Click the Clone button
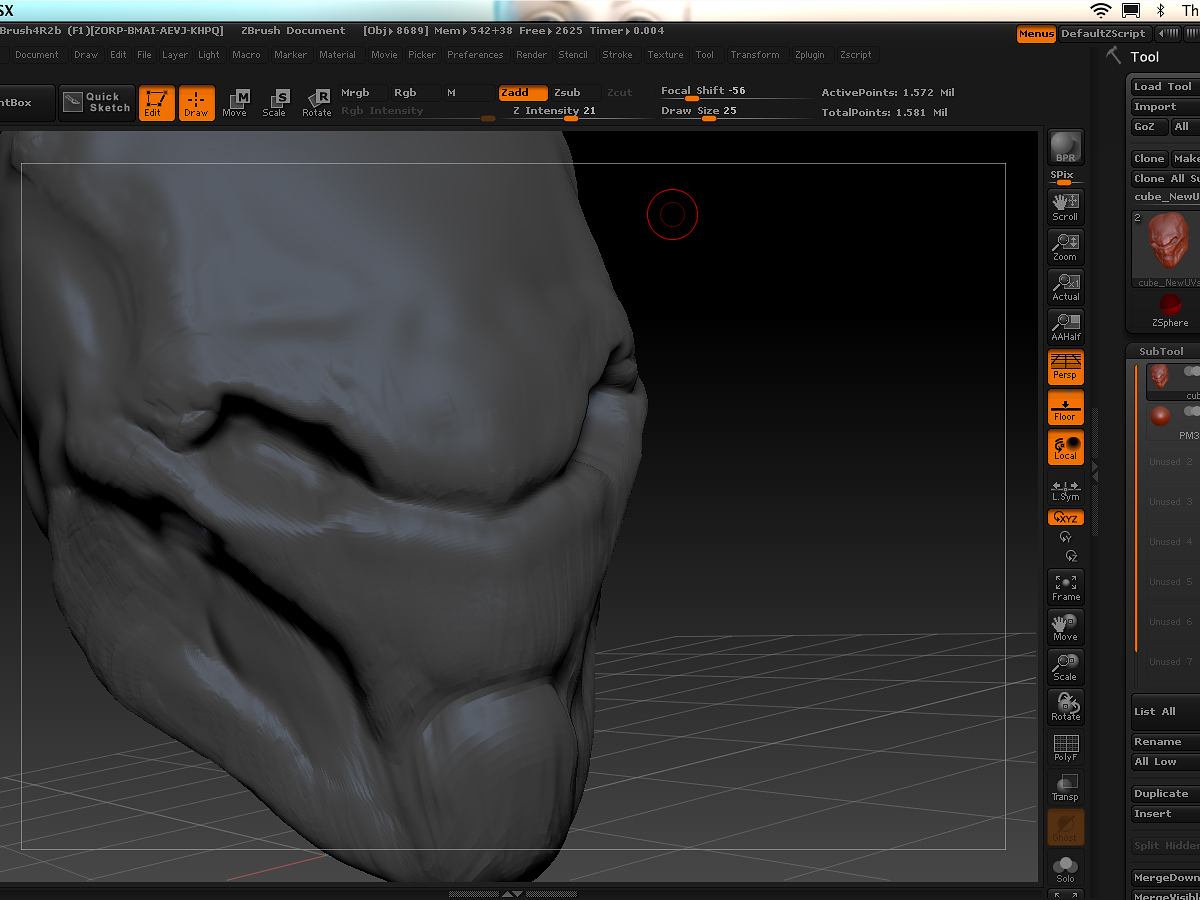The image size is (1200, 900). [x=1149, y=159]
